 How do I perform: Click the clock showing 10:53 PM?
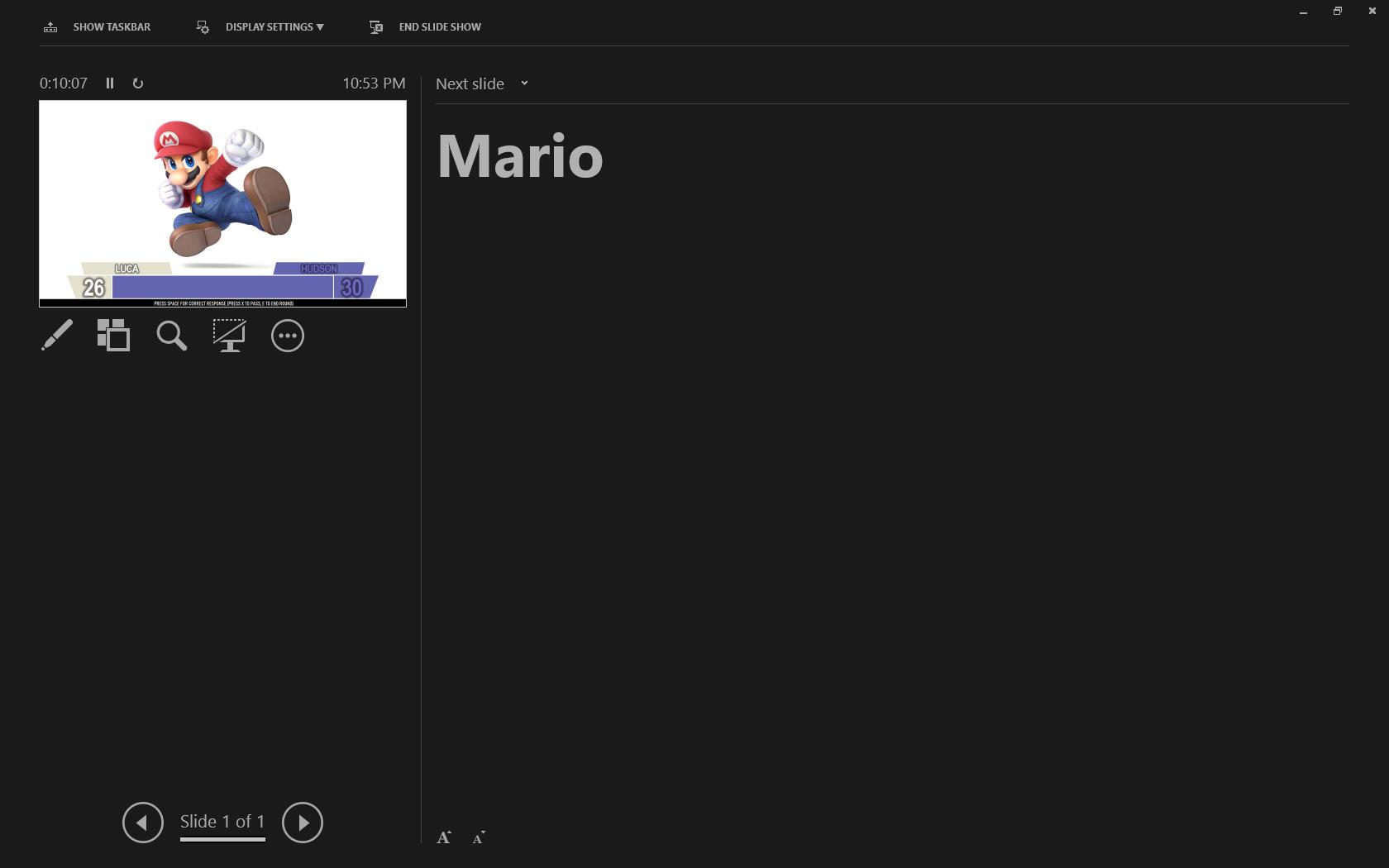[x=374, y=83]
